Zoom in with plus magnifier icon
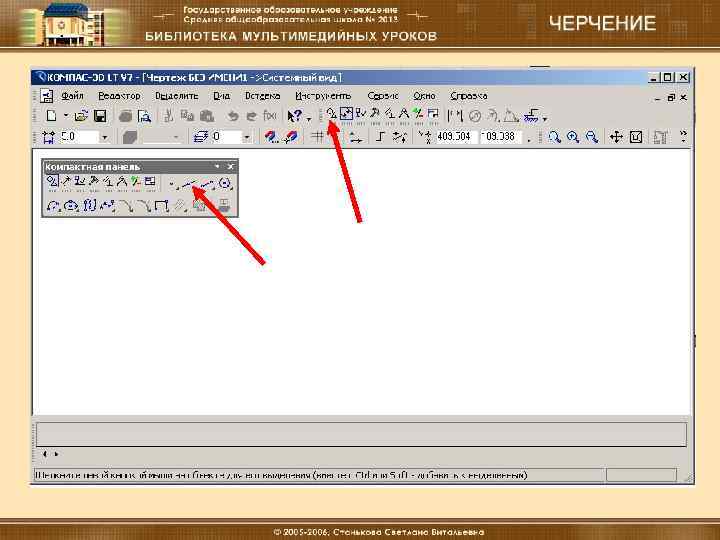The image size is (720, 540). 573,137
